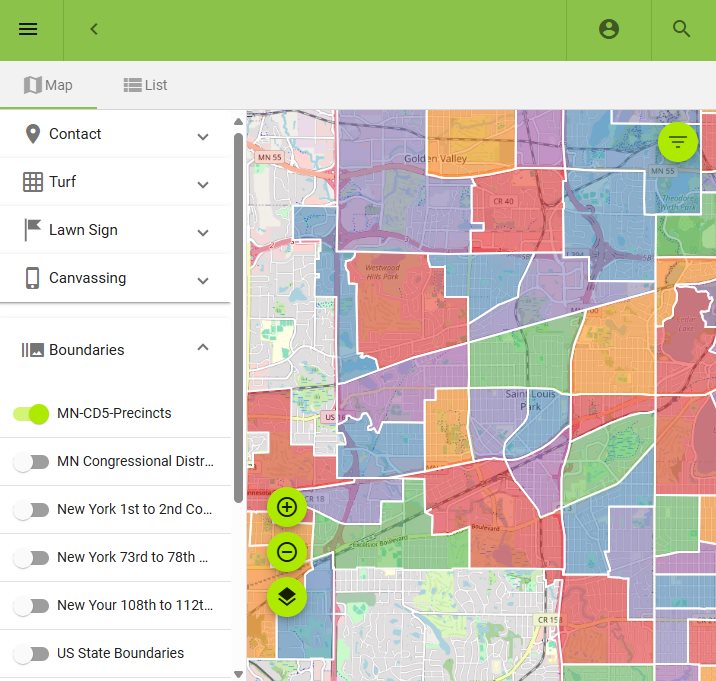Click the search magnifier icon

pos(682,29)
